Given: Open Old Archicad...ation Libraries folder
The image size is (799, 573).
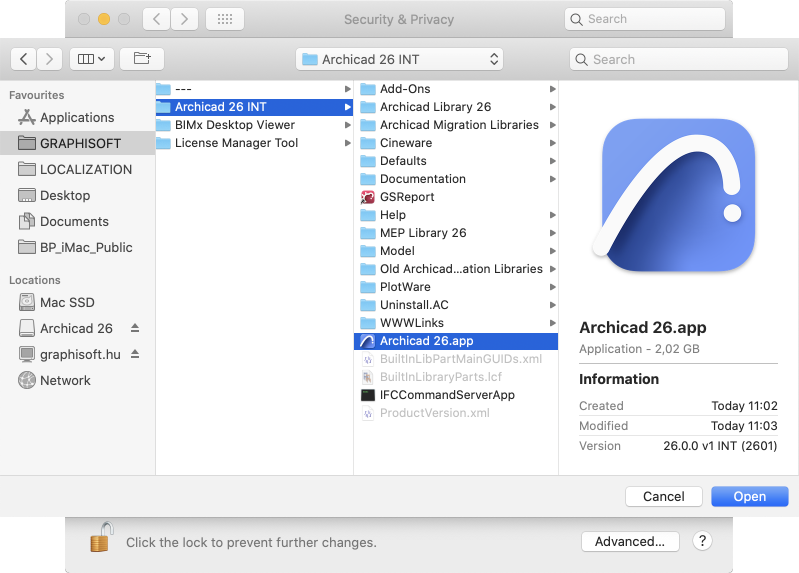Looking at the screenshot, I should click(x=456, y=269).
